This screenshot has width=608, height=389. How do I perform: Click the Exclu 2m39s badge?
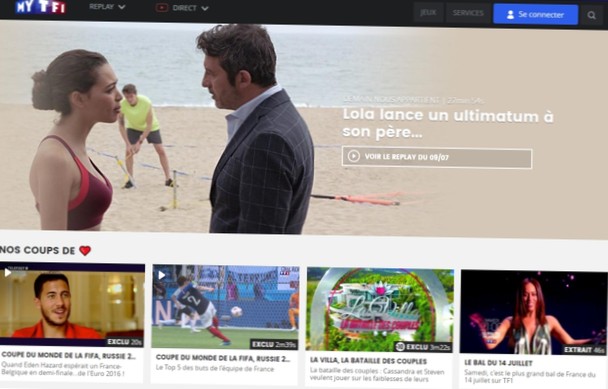[x=274, y=344]
